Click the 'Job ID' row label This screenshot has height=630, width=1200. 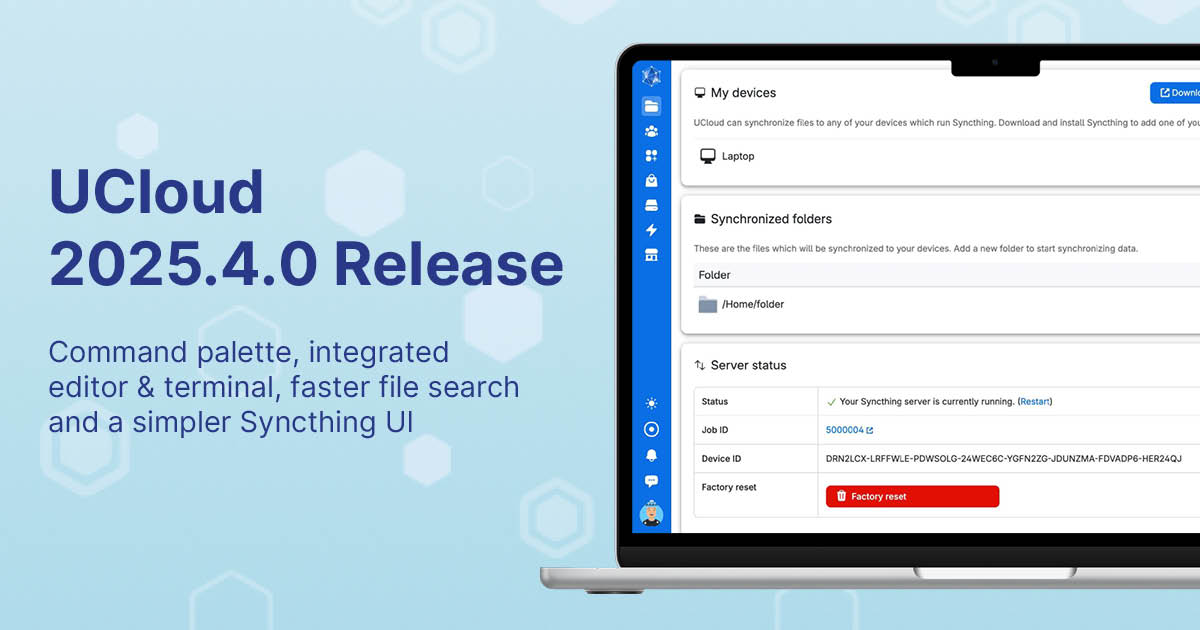coord(716,430)
